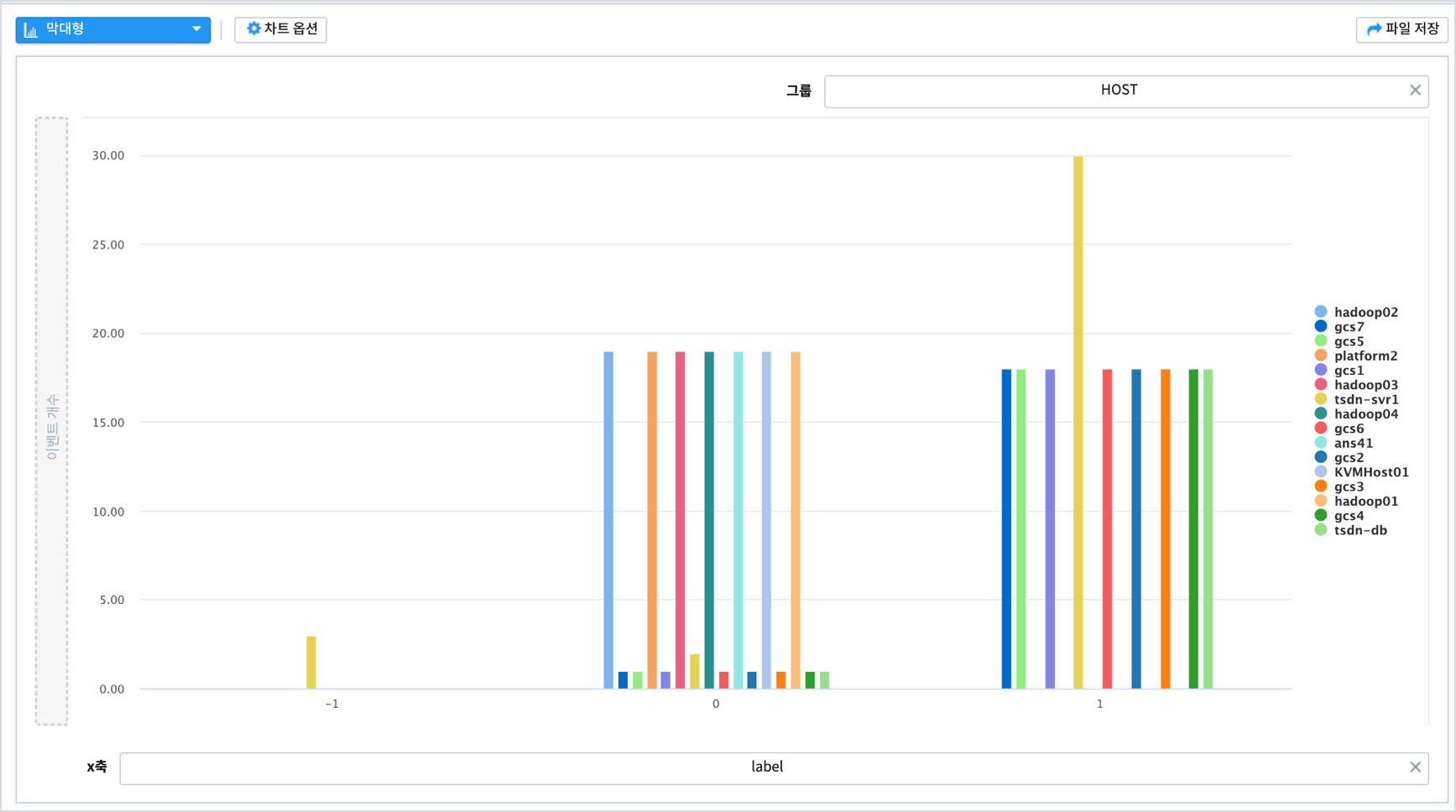
Task: Open 차트 옵션 chart options
Action: pyautogui.click(x=280, y=29)
